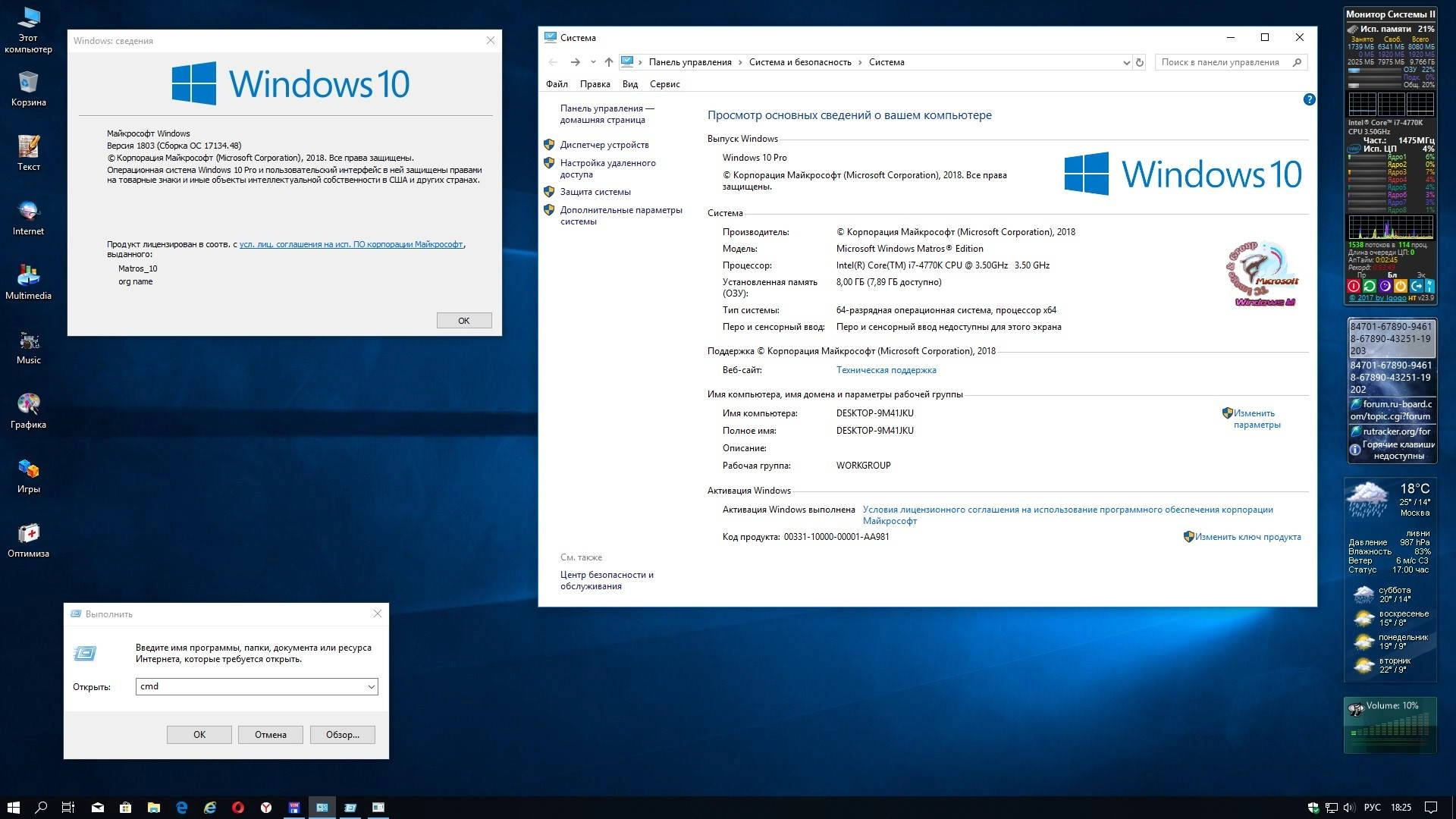Click the Поиск в панели управления box
This screenshot has width=1456, height=819.
point(1232,62)
